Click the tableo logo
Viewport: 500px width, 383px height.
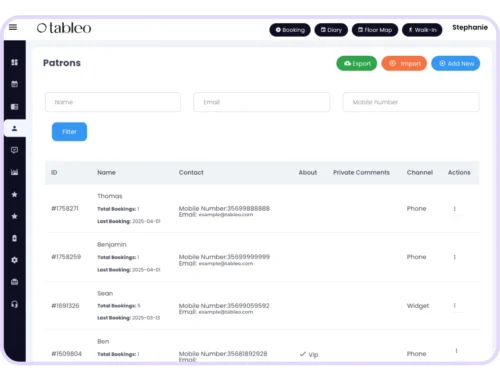pos(64,28)
